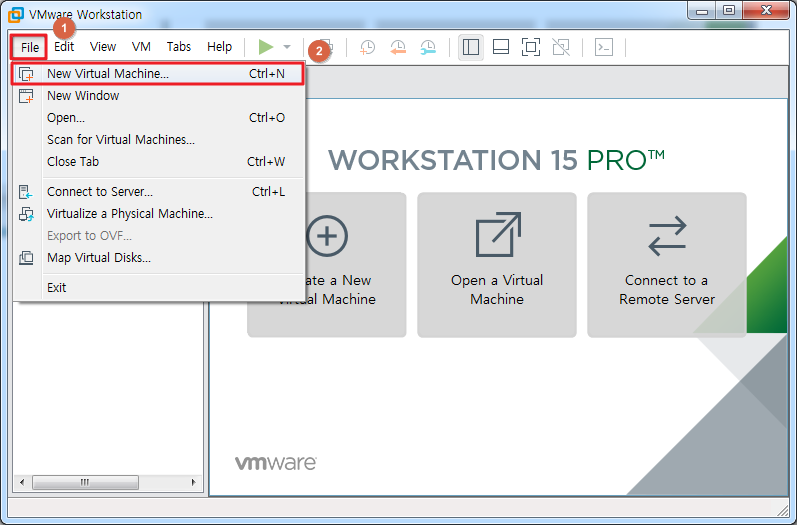Click library horizontal scrollbar thumb

85,482
